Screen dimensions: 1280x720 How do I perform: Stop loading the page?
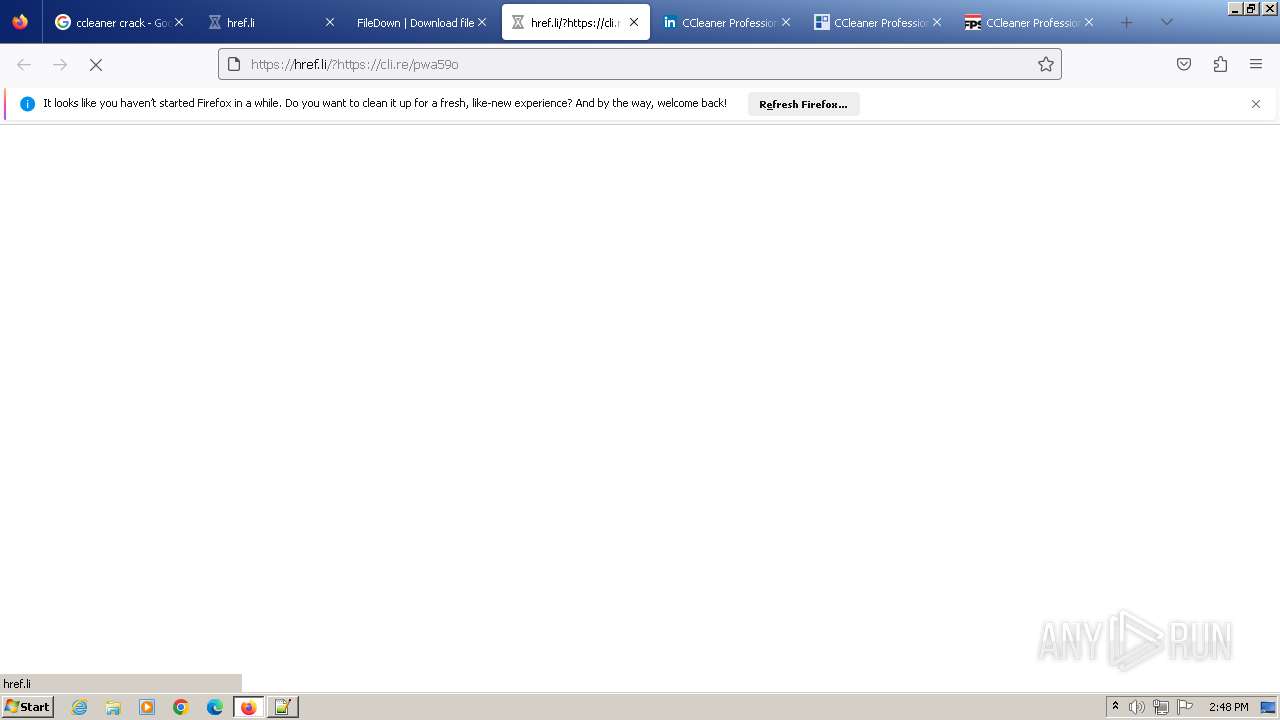tap(96, 64)
